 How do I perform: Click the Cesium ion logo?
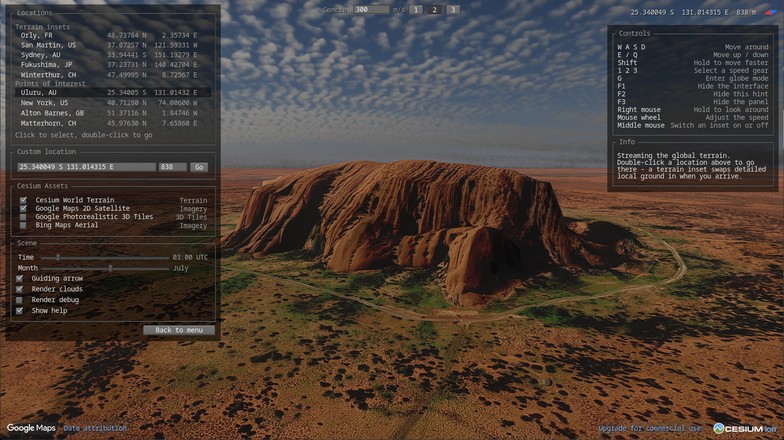point(745,428)
